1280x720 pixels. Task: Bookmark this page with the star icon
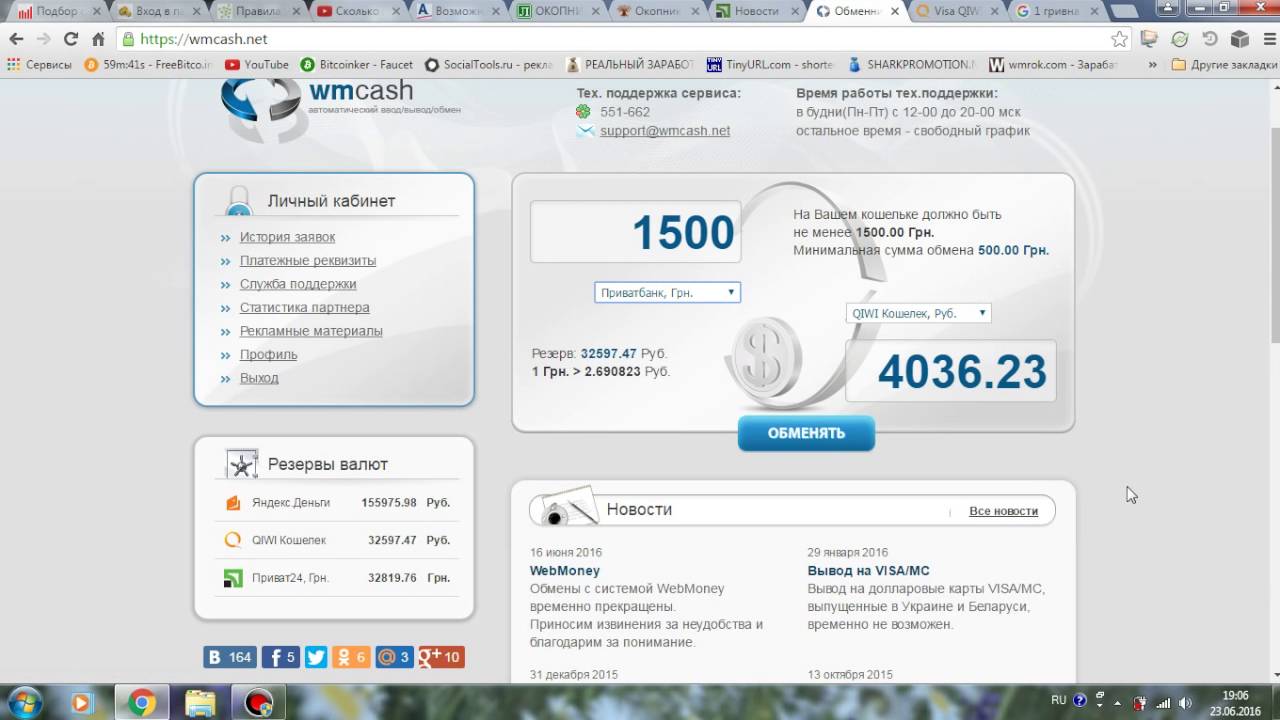coord(1119,39)
